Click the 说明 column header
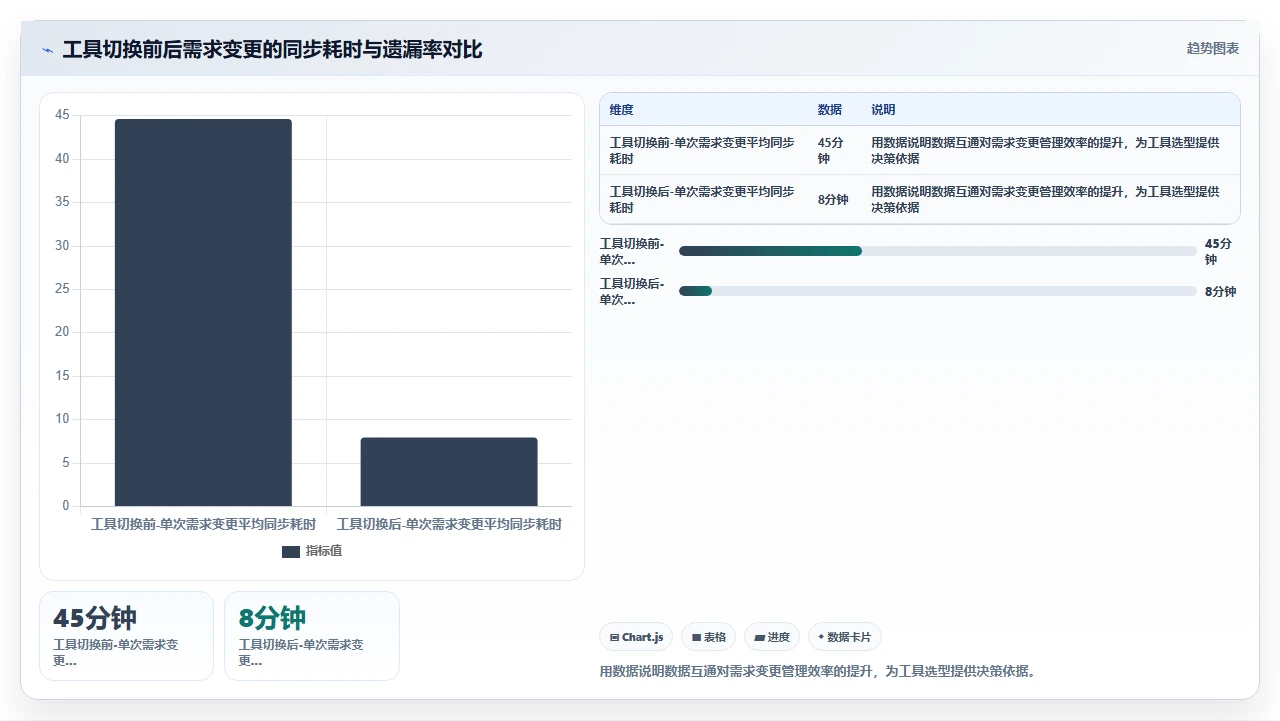This screenshot has width=1280, height=721. pos(883,110)
